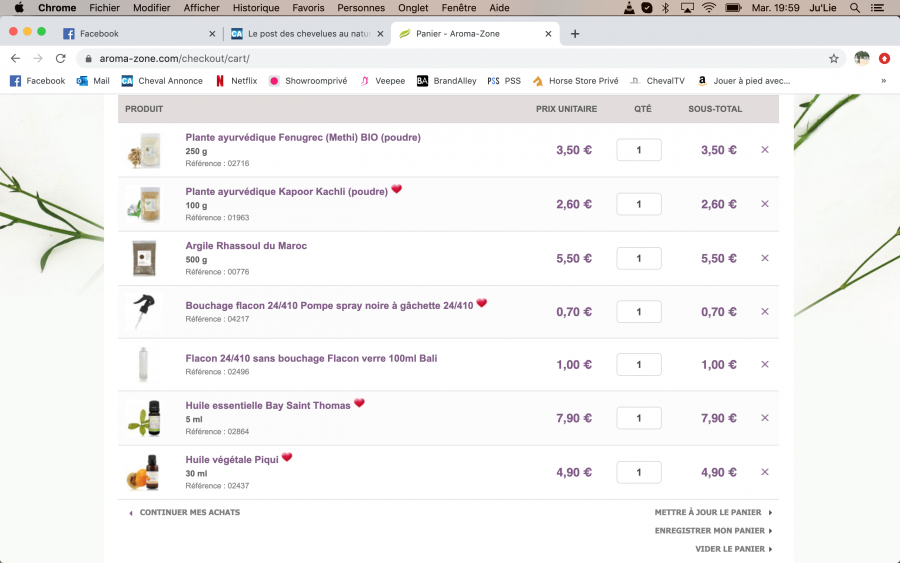Open the Chrome profile avatar menu
The height and width of the screenshot is (563, 900).
pyautogui.click(x=861, y=58)
